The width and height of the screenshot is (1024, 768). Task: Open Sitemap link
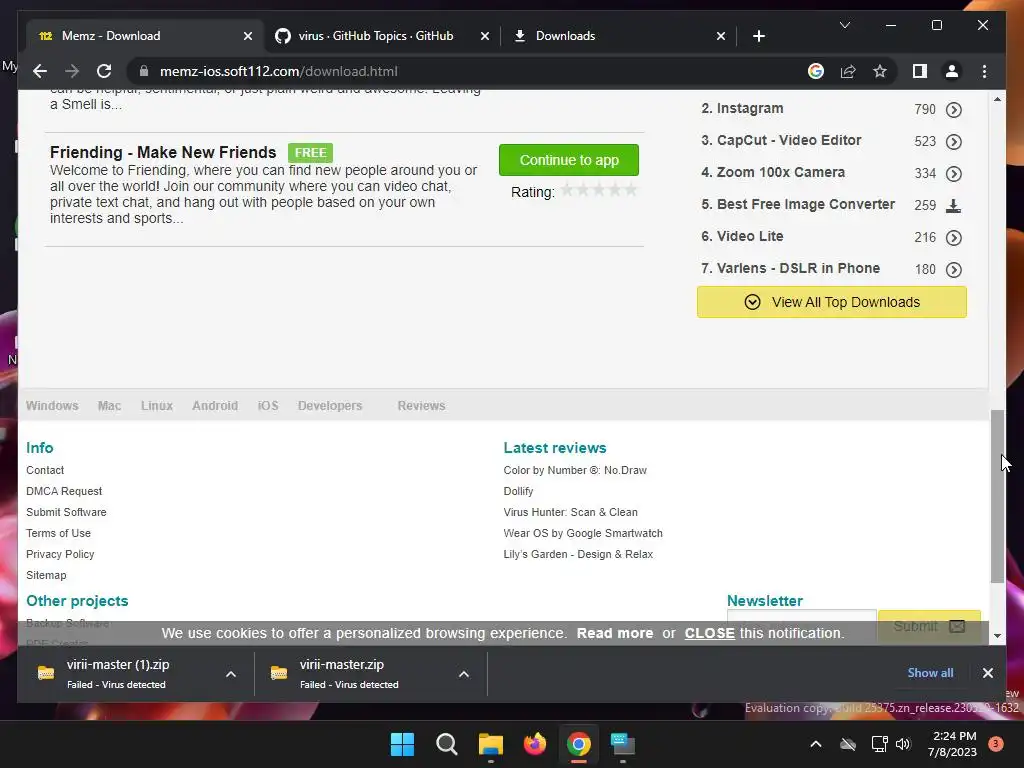46,575
